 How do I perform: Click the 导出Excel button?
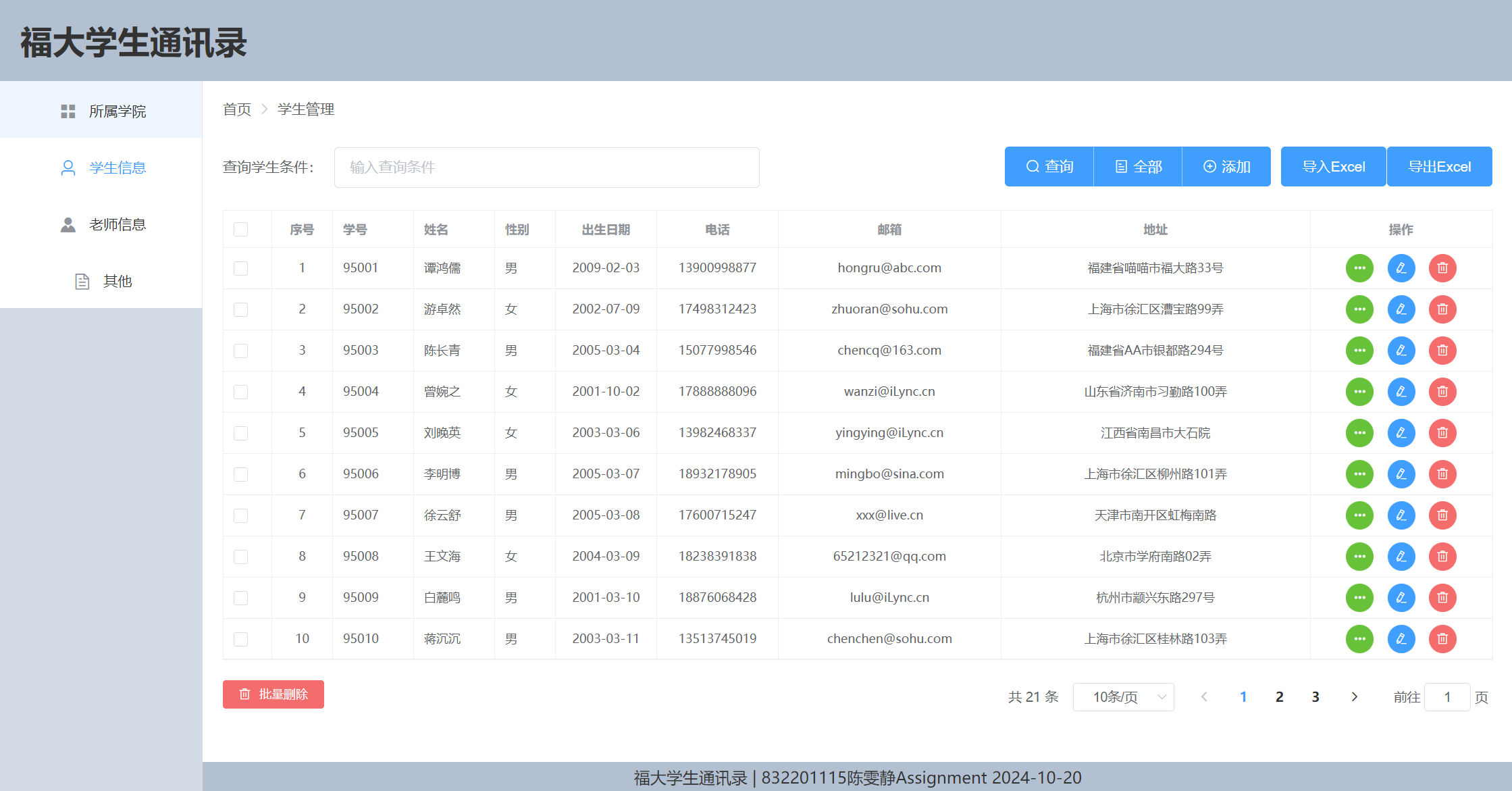(x=1439, y=167)
